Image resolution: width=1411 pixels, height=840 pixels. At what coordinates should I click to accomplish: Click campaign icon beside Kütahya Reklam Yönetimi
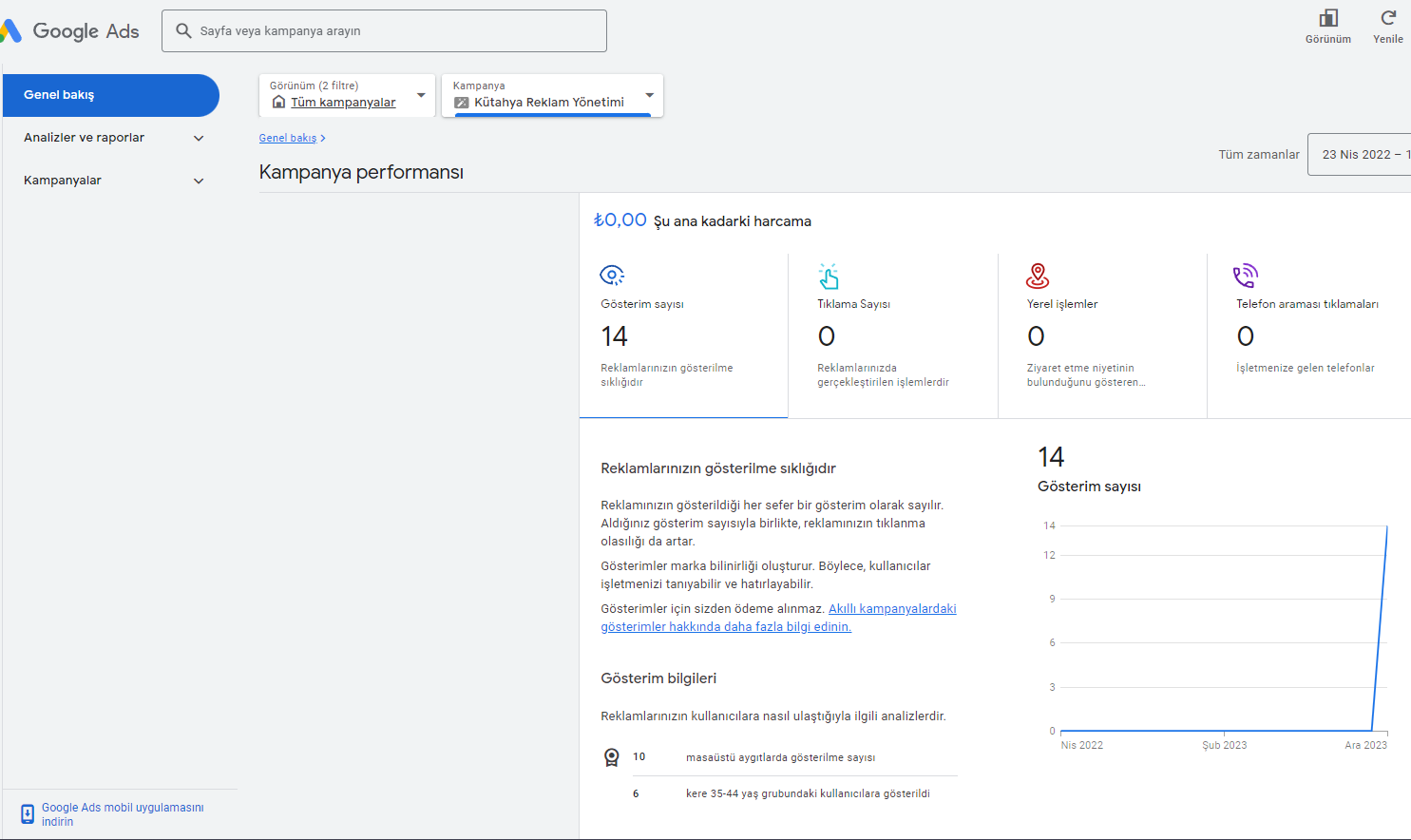pos(462,103)
